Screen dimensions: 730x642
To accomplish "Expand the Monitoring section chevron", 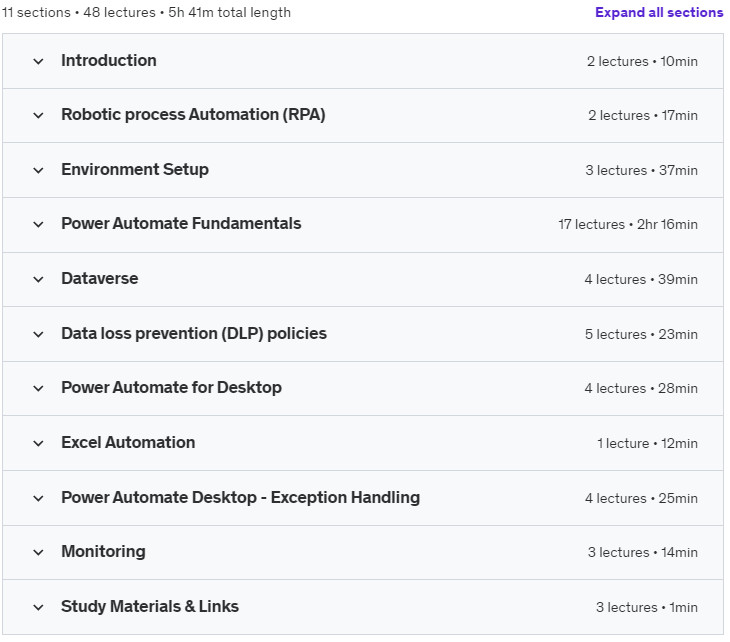I will (x=39, y=552).
